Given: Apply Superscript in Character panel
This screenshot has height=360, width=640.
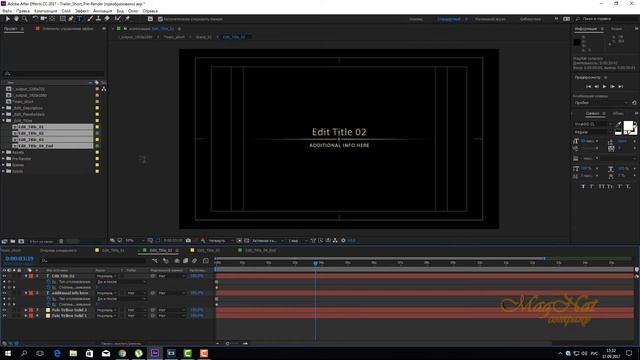Looking at the screenshot, I should [x=619, y=186].
